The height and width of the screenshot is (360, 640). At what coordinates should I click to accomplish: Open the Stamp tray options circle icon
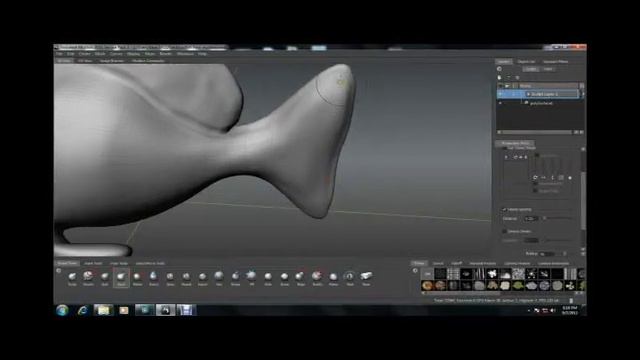[x=415, y=271]
